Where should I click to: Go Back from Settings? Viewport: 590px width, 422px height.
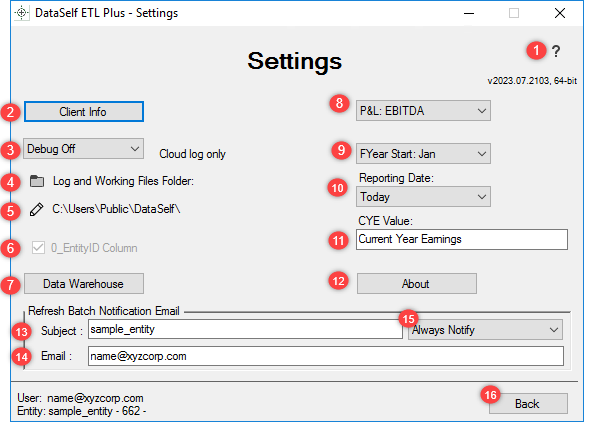click(528, 404)
